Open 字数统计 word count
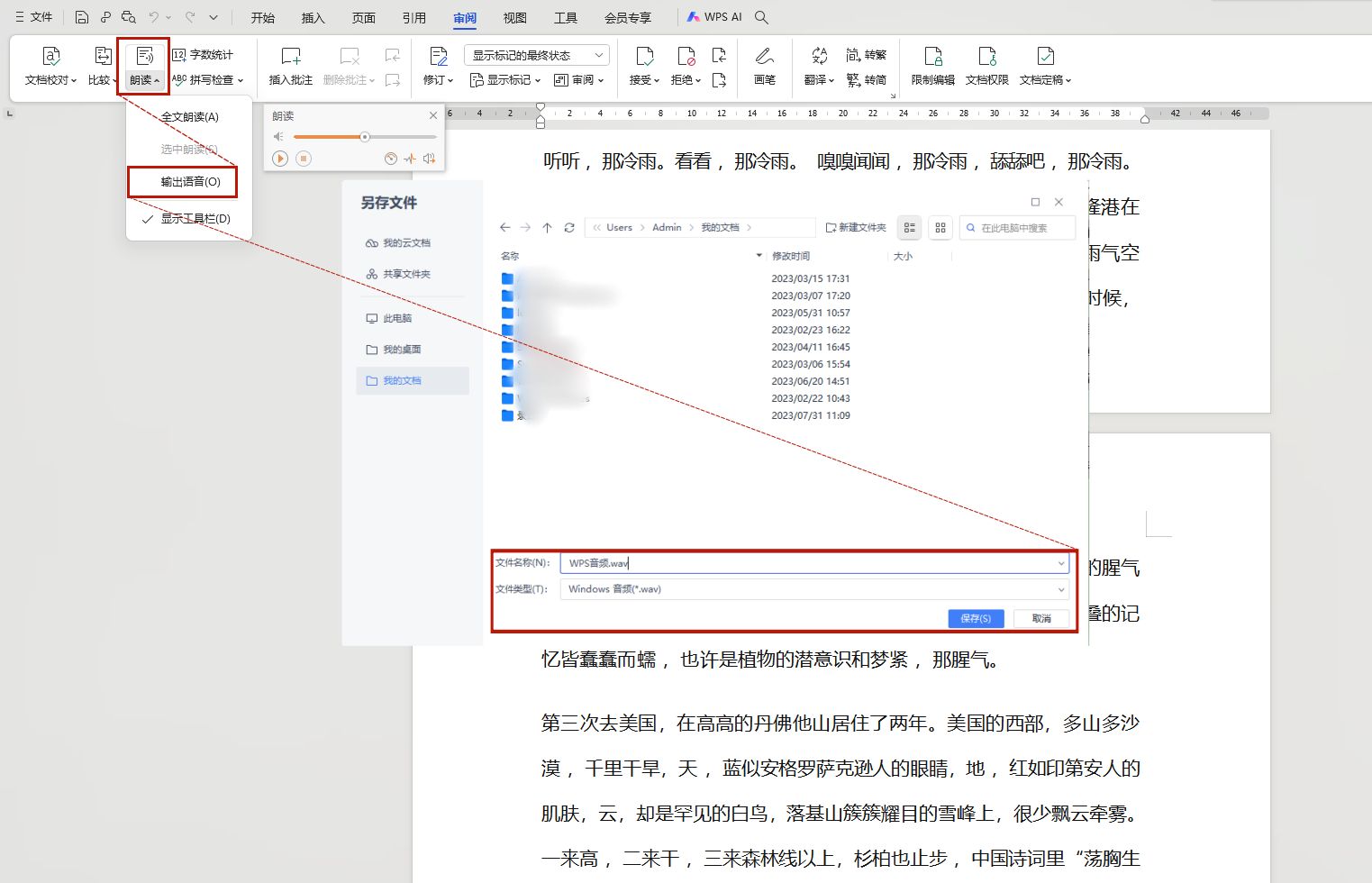This screenshot has width=1372, height=883. pos(203,55)
